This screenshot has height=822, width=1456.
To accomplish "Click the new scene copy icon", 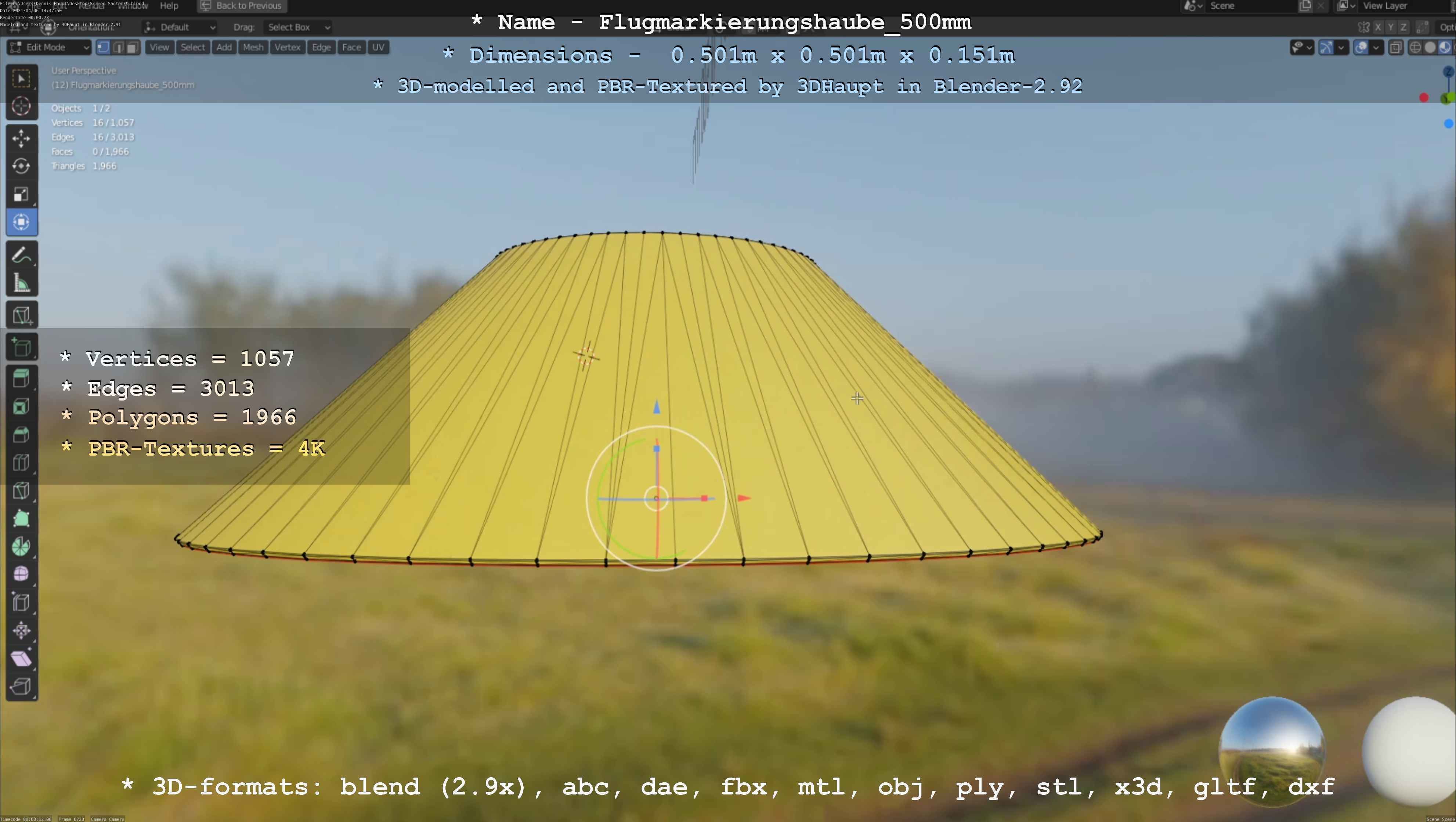I will click(1305, 6).
